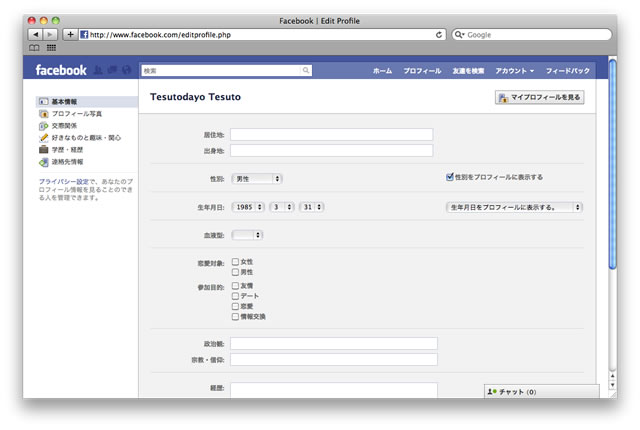Open the プライバシー設定 link
This screenshot has width=640, height=430.
(64, 182)
